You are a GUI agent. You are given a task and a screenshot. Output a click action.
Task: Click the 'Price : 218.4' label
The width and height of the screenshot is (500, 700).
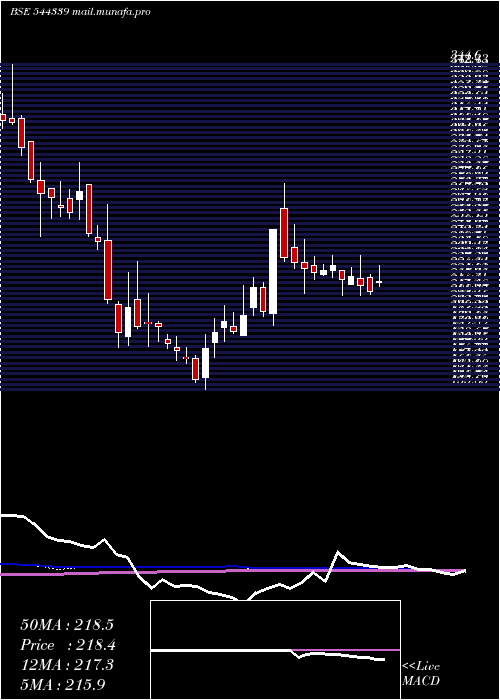coord(68,645)
